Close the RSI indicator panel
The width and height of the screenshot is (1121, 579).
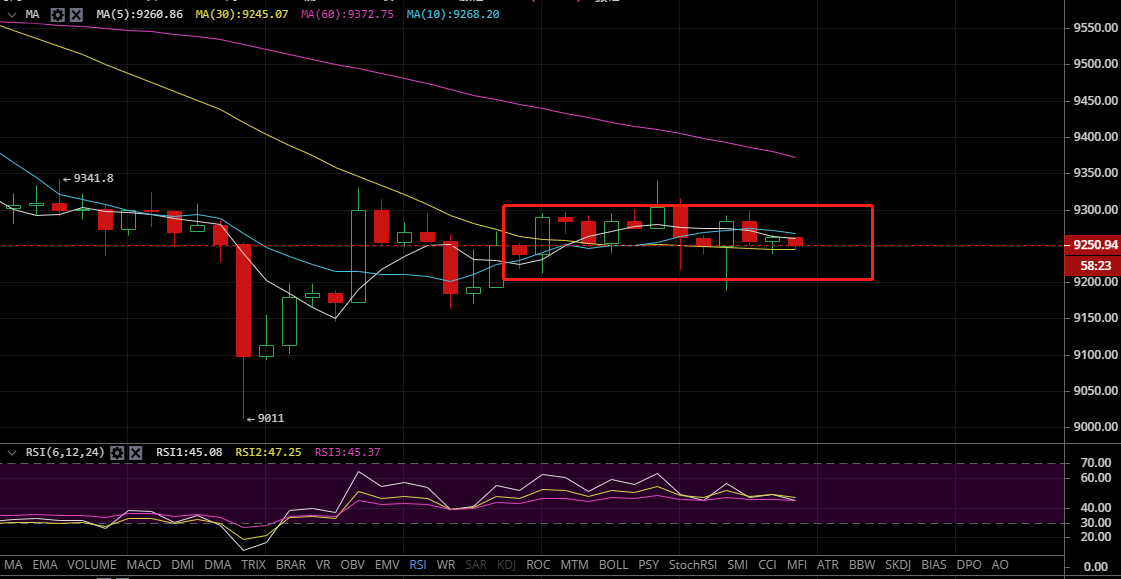[135, 453]
